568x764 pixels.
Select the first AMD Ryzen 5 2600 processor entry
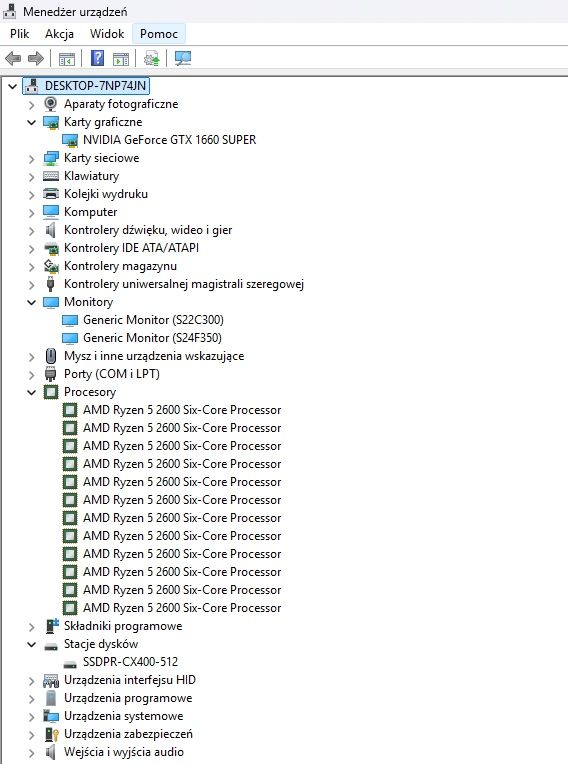(x=182, y=410)
